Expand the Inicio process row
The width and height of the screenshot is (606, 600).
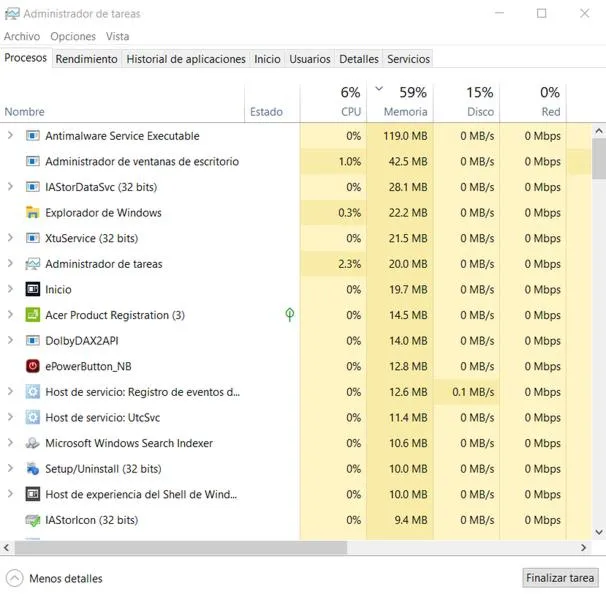(10, 289)
